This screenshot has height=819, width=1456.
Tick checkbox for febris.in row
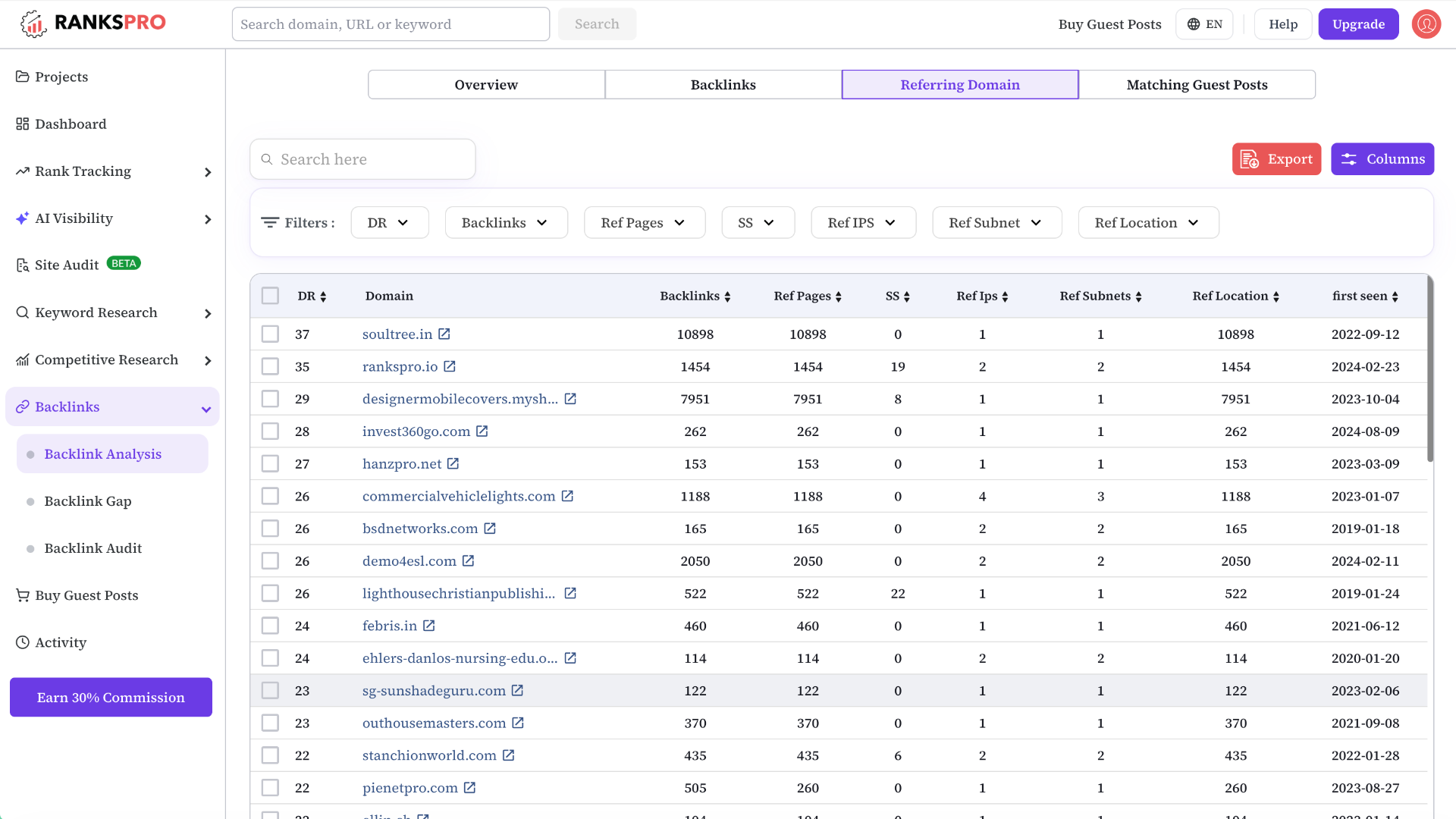coord(270,626)
